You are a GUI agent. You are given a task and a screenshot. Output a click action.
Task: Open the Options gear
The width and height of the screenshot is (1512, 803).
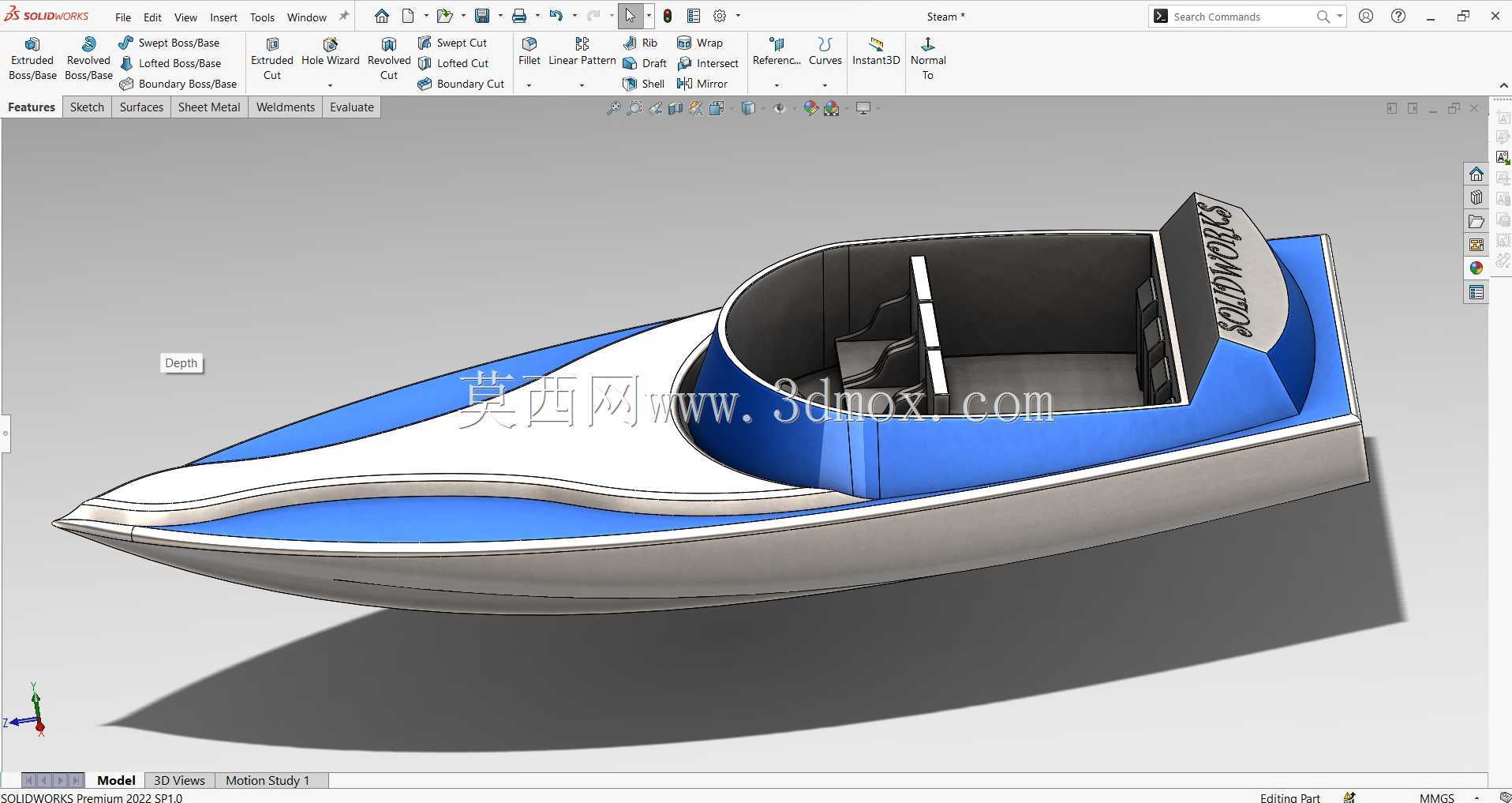coord(720,16)
